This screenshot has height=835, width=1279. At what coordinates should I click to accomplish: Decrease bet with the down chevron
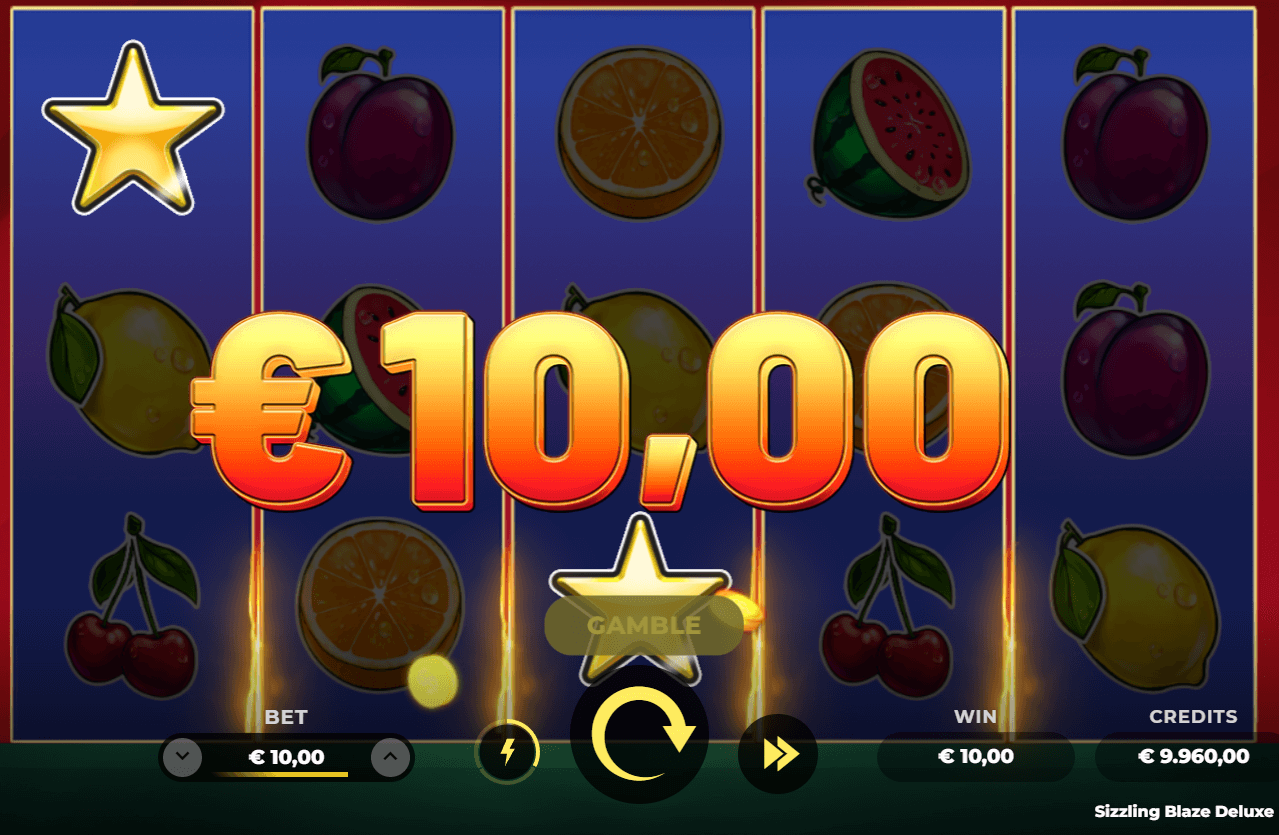click(182, 757)
